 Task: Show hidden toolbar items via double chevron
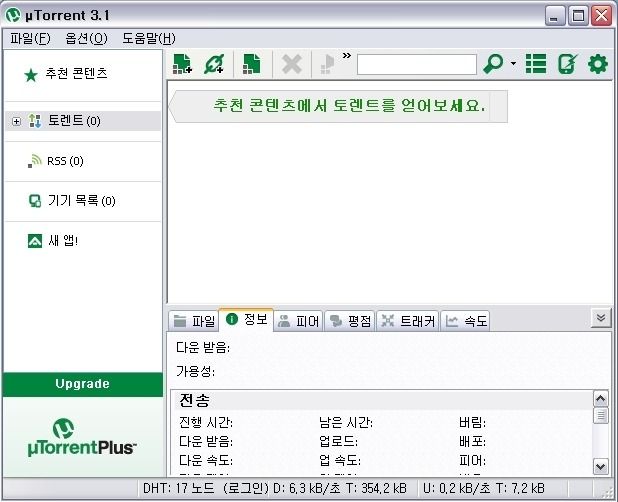pos(346,56)
